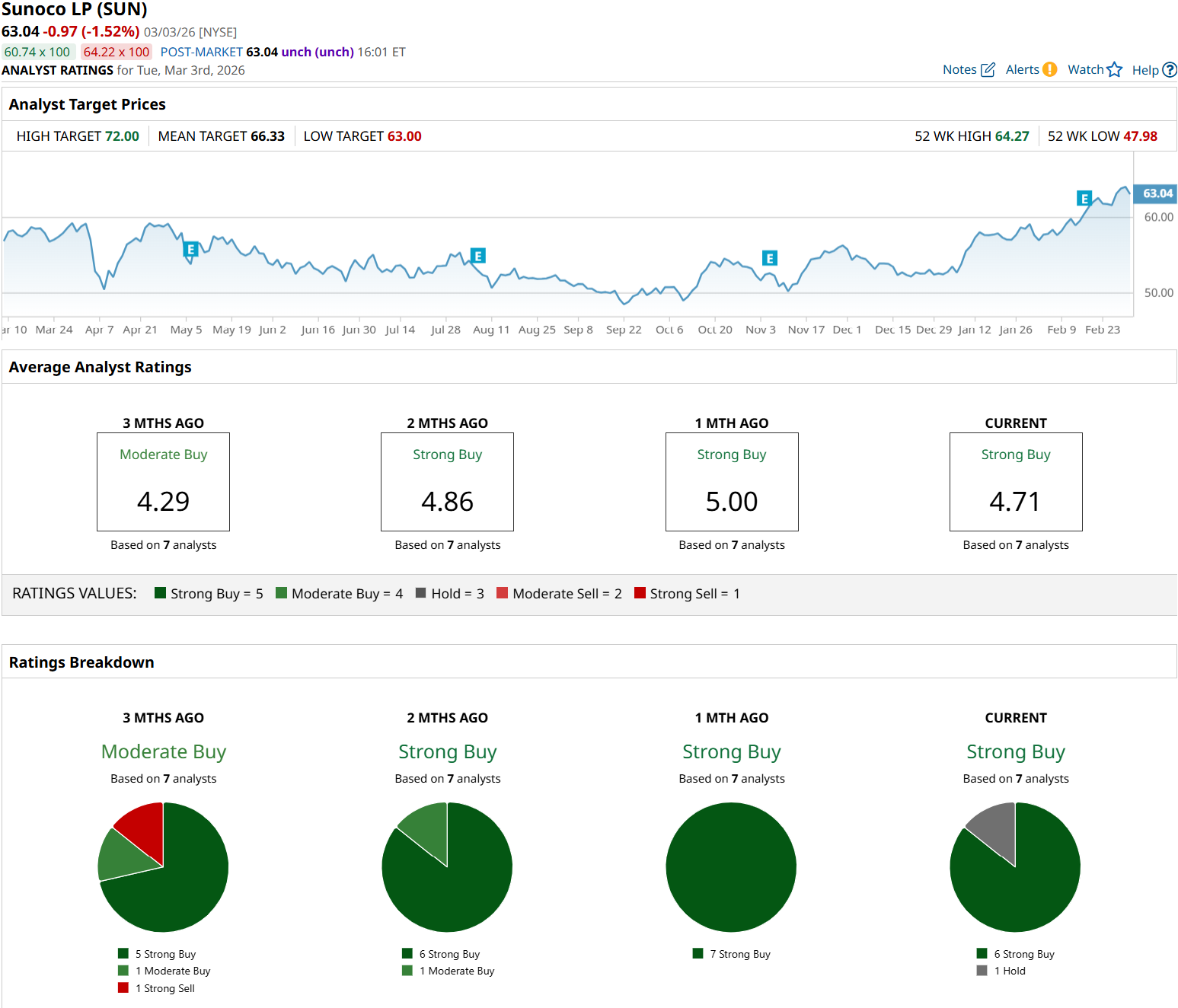Click the 60.00 price axis label
1178x1008 pixels.
click(1158, 217)
